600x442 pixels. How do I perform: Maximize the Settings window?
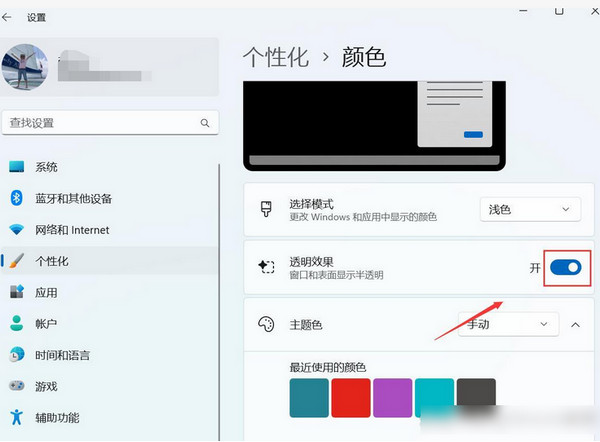click(x=559, y=11)
